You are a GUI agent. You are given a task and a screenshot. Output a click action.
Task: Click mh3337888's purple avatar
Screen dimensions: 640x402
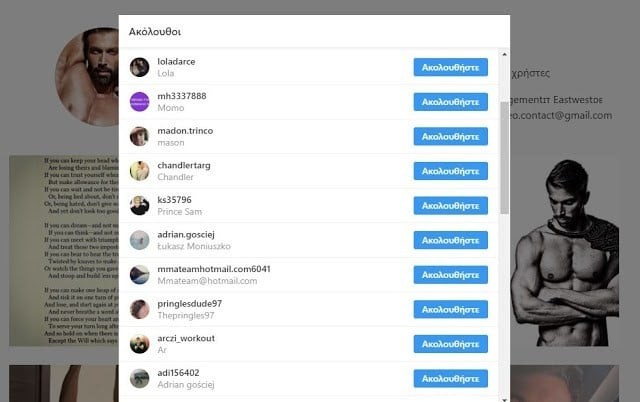click(140, 102)
